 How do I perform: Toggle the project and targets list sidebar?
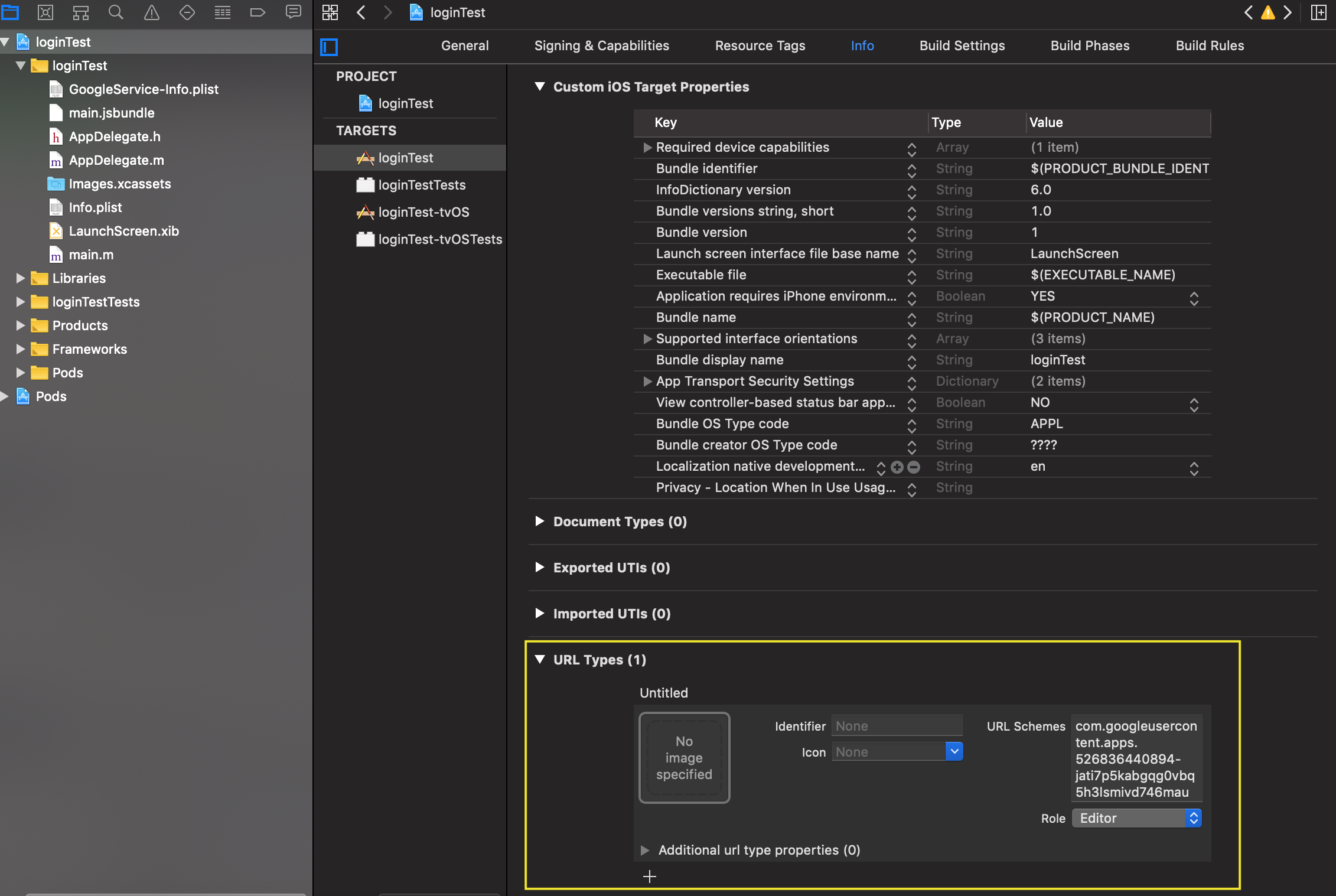[x=329, y=47]
